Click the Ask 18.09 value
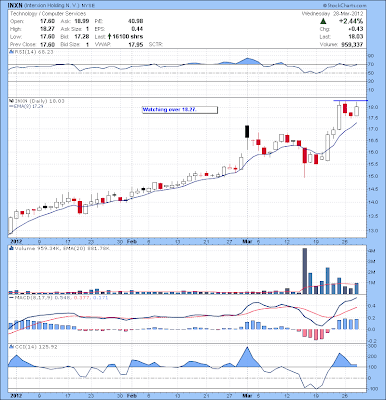 point(82,21)
